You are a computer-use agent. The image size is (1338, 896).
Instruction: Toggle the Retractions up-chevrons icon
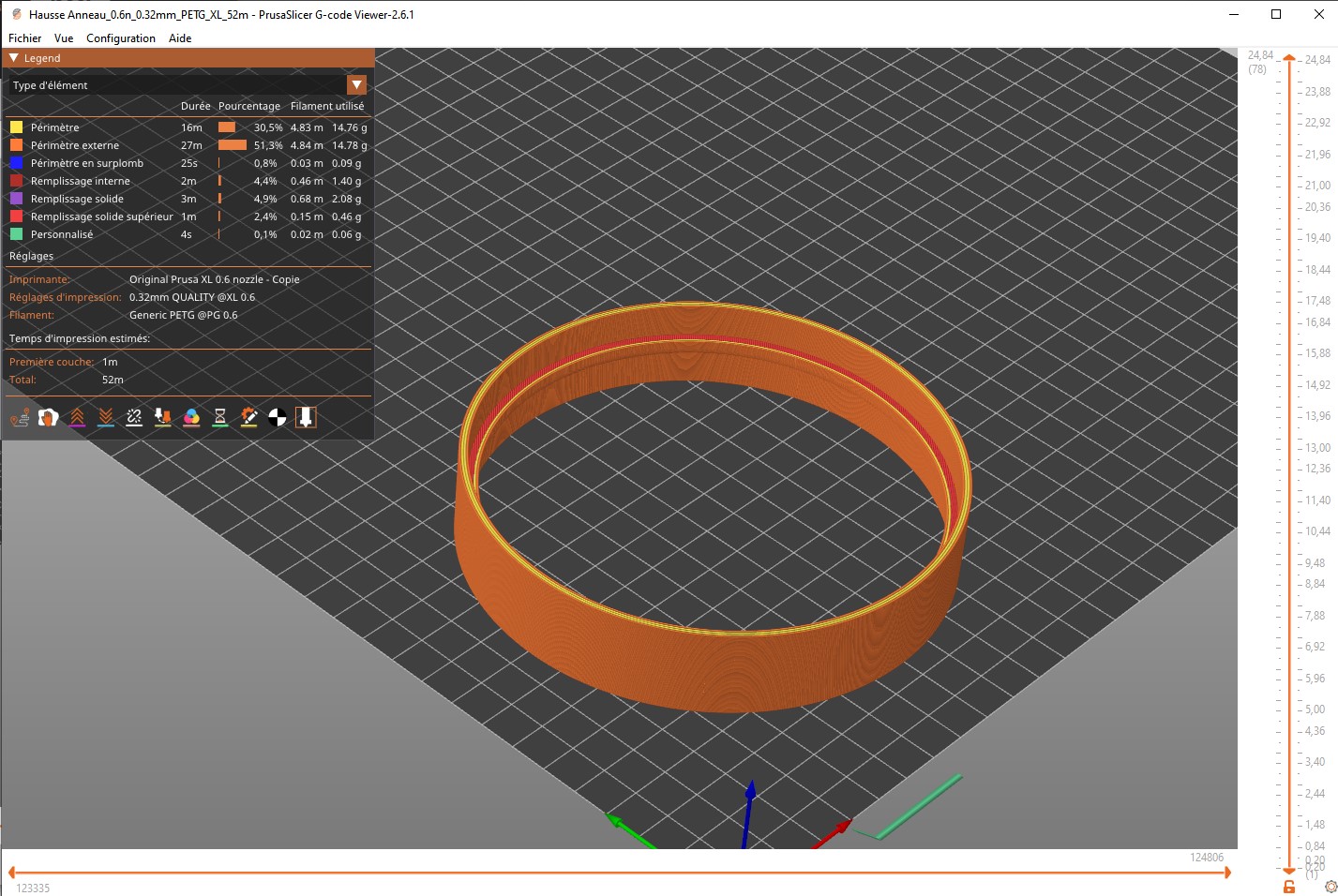pyautogui.click(x=77, y=417)
